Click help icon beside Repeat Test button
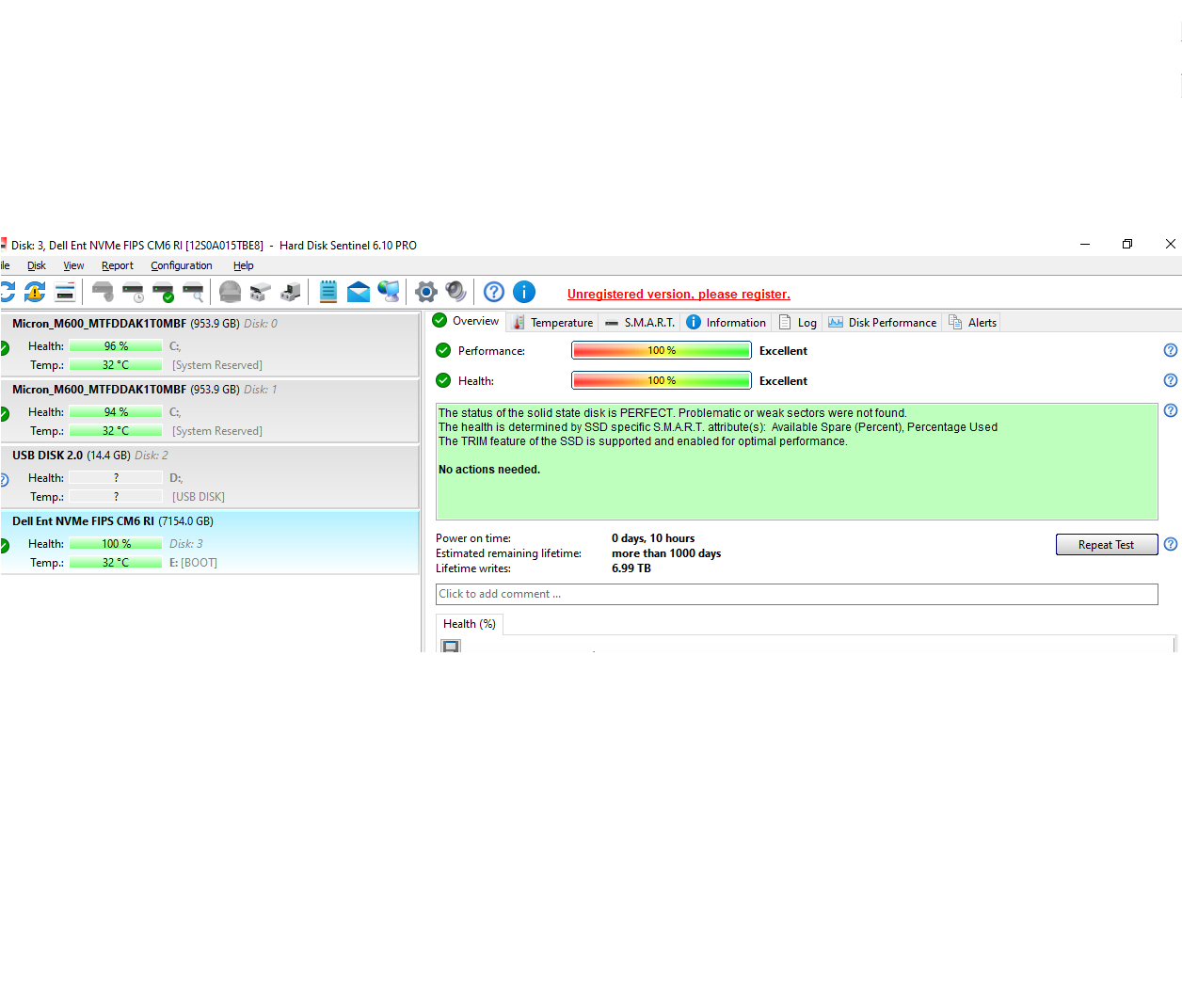Image resolution: width=1182 pixels, height=1008 pixels. [x=1171, y=544]
